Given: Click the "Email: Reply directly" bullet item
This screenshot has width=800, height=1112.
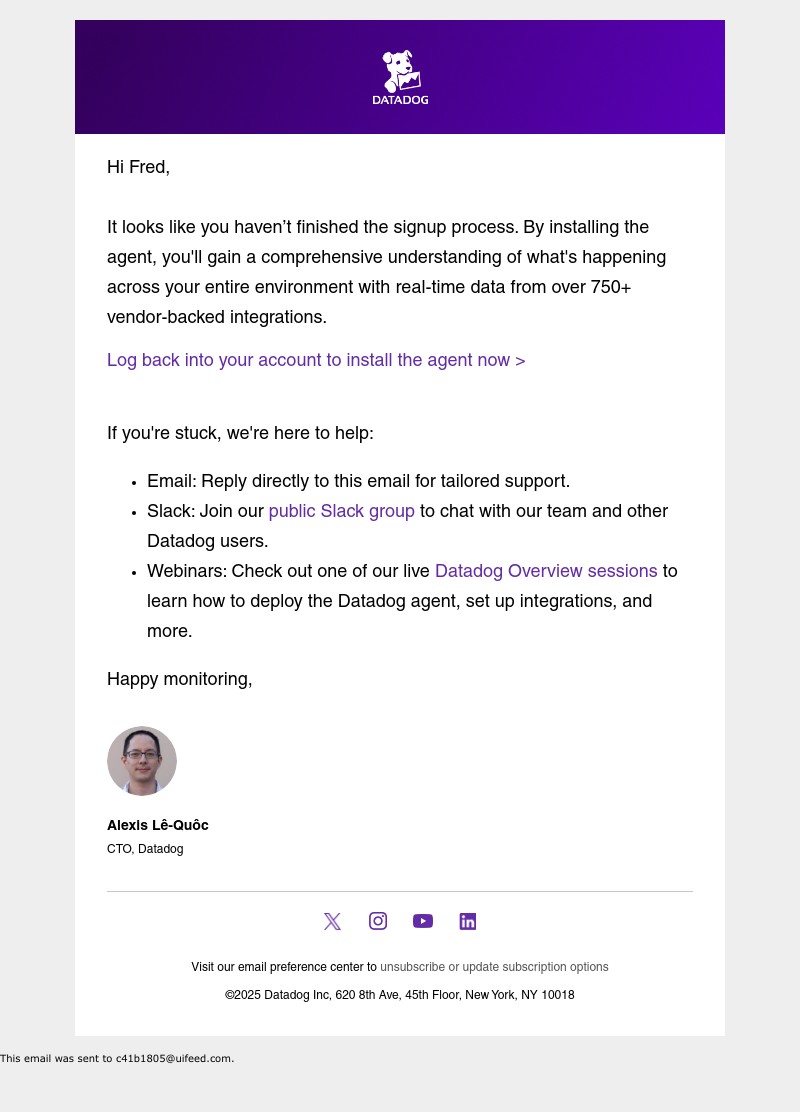Looking at the screenshot, I should click(358, 481).
